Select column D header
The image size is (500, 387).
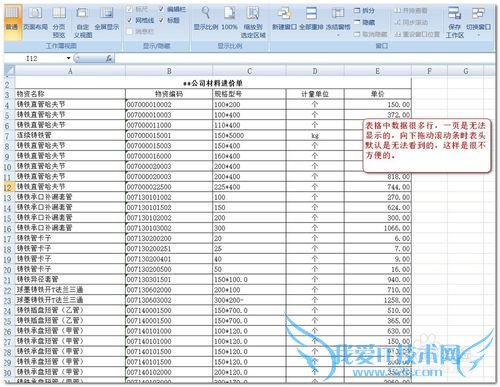pos(315,71)
